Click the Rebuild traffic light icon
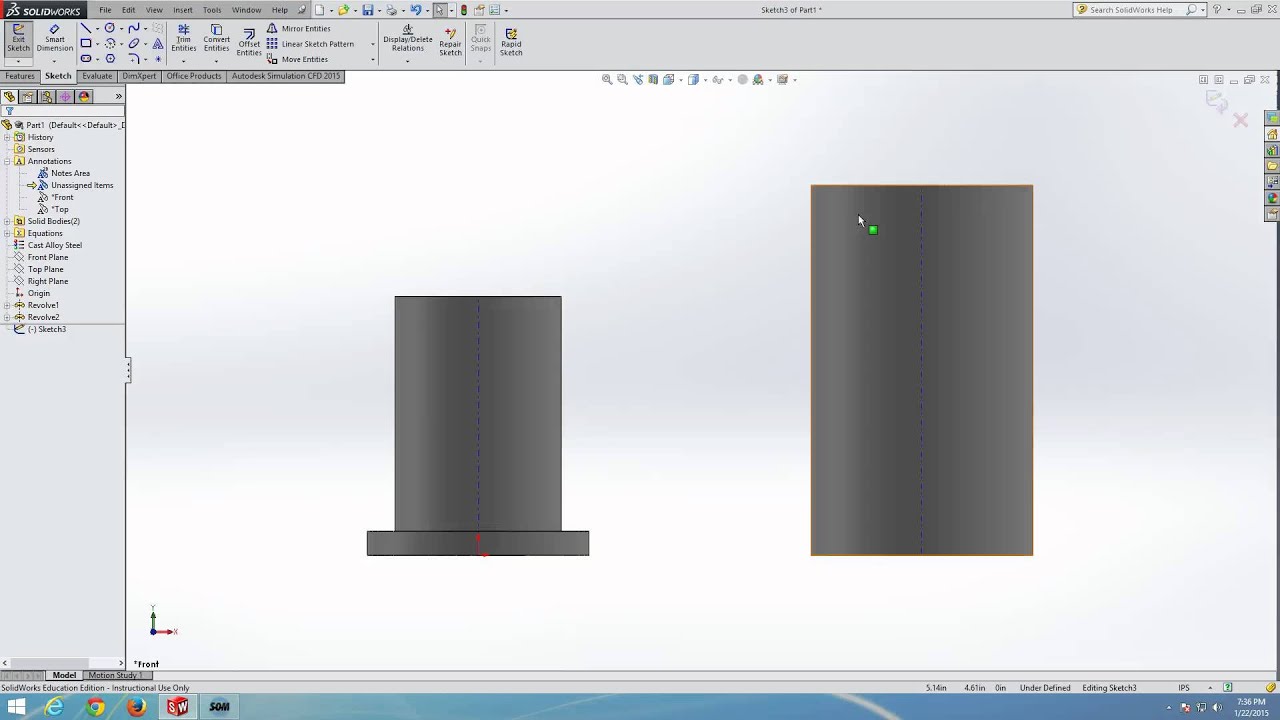This screenshot has width=1280, height=720. (463, 10)
